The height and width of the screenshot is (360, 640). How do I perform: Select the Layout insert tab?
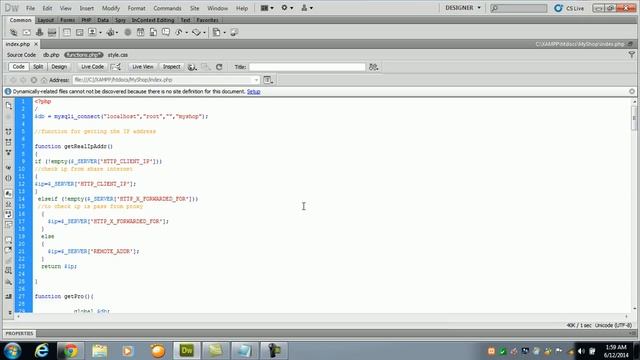[46, 20]
